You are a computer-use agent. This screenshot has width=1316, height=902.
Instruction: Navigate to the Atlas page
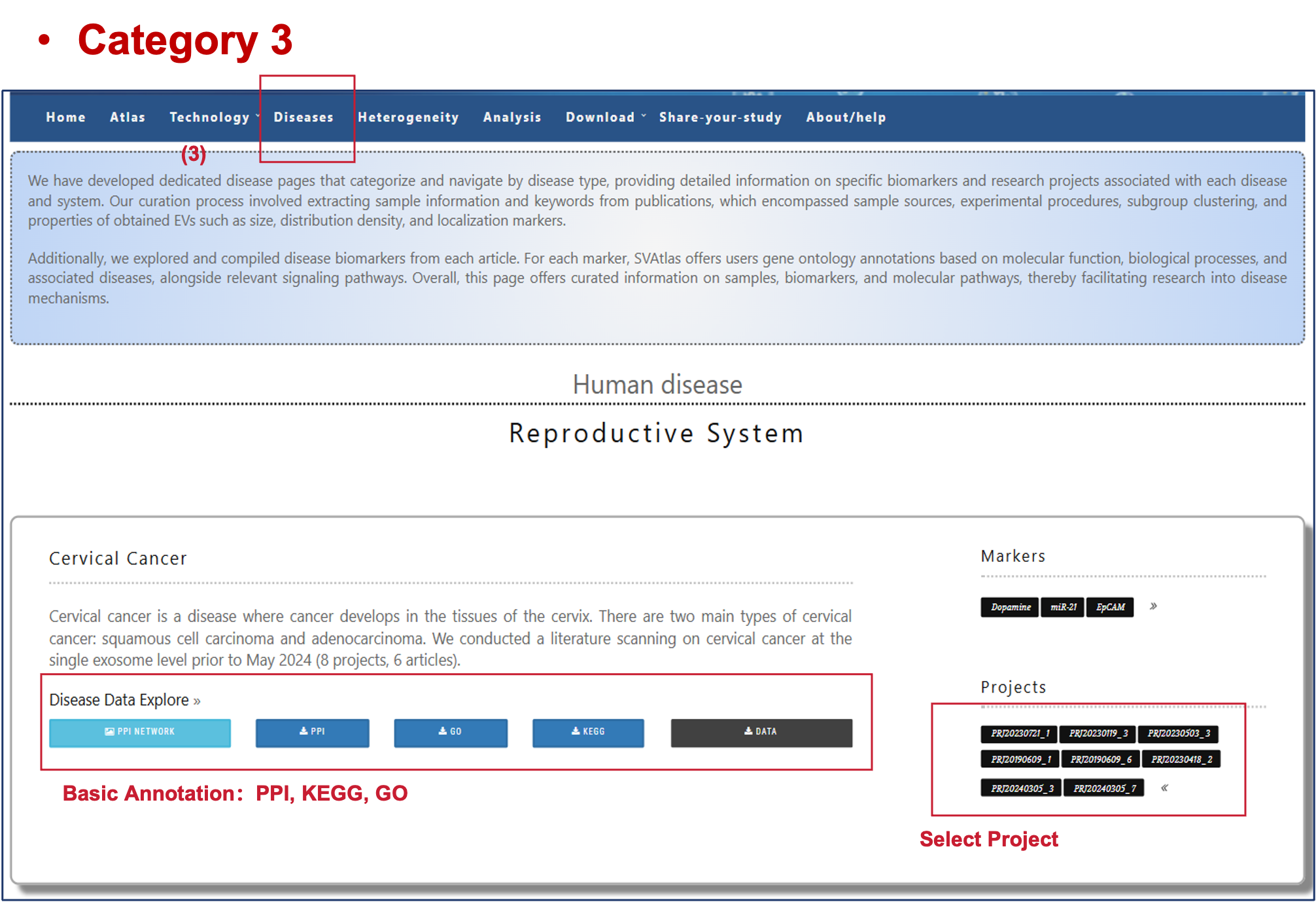tap(128, 117)
